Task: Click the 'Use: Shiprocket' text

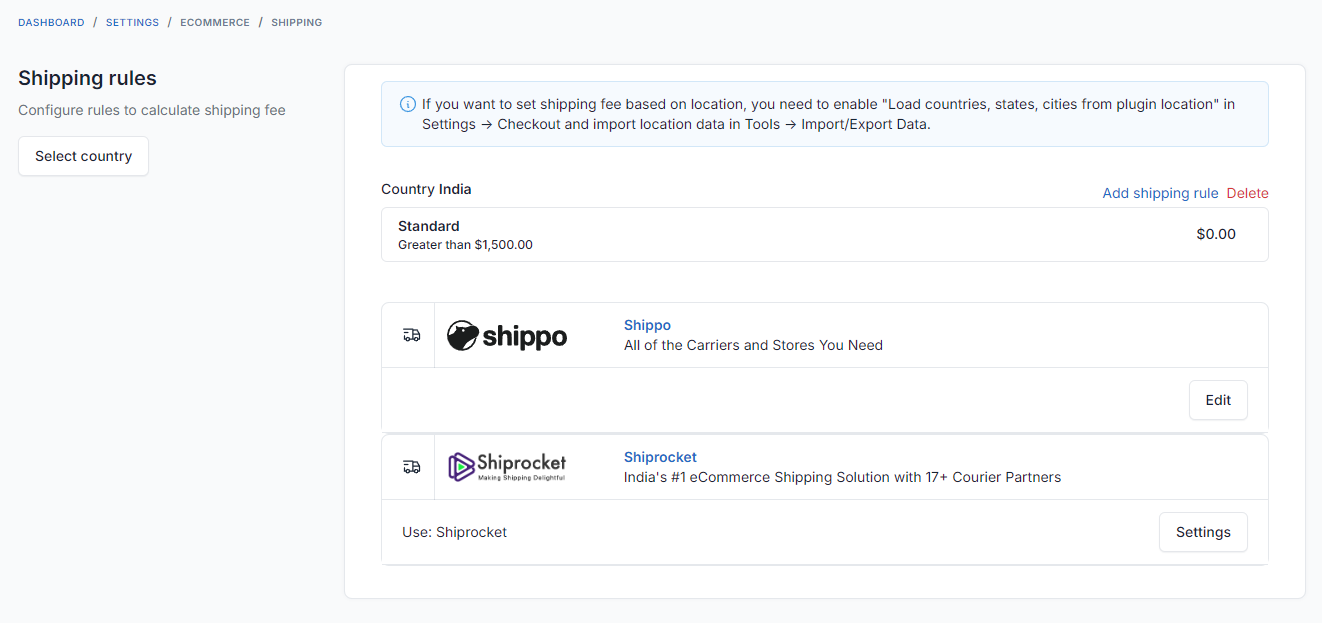Action: click(454, 532)
